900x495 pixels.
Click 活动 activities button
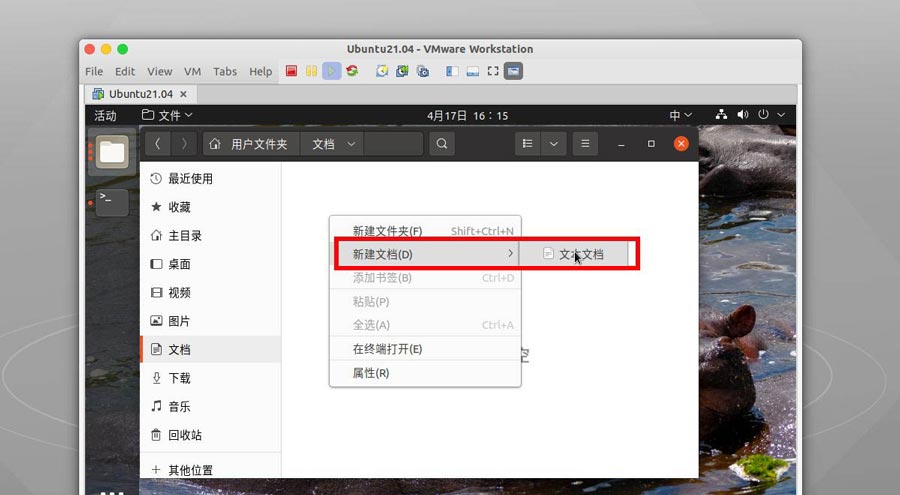click(105, 115)
